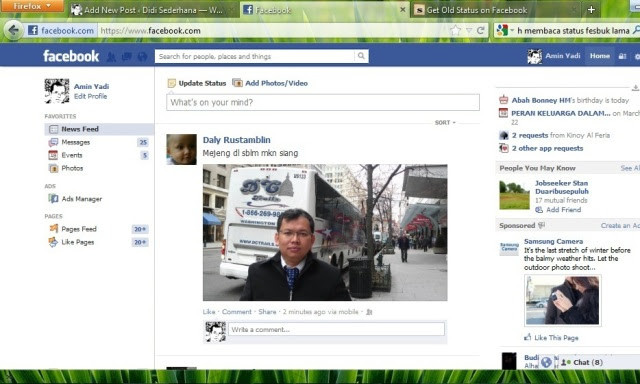Reload the page with the refresh icon
This screenshot has width=640, height=384.
pos(480,31)
